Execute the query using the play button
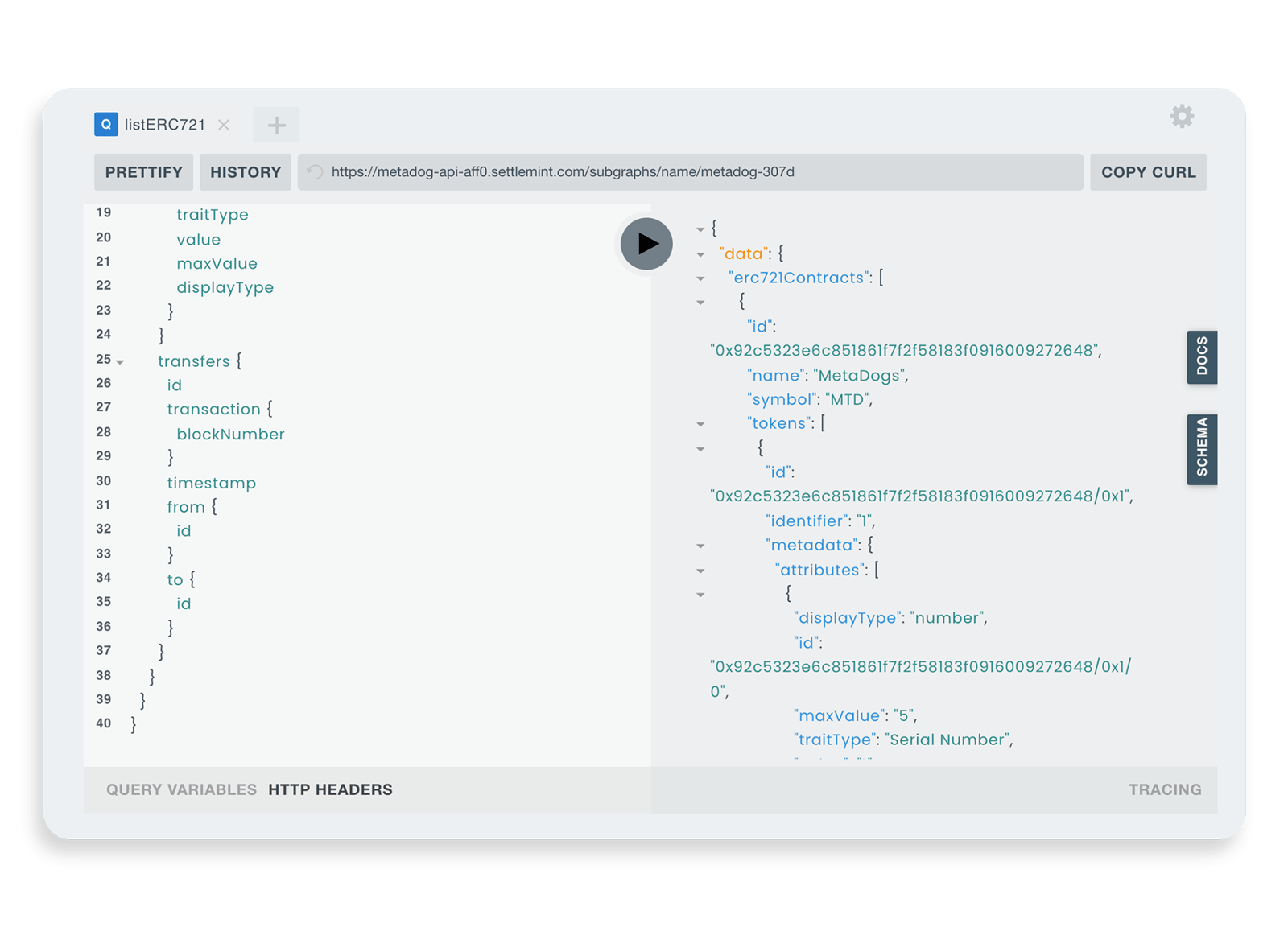Image resolution: width=1288 pixels, height=927 pixels. tap(644, 243)
